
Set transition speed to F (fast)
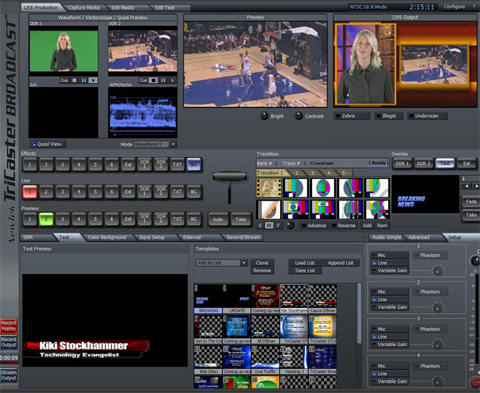coord(278,226)
